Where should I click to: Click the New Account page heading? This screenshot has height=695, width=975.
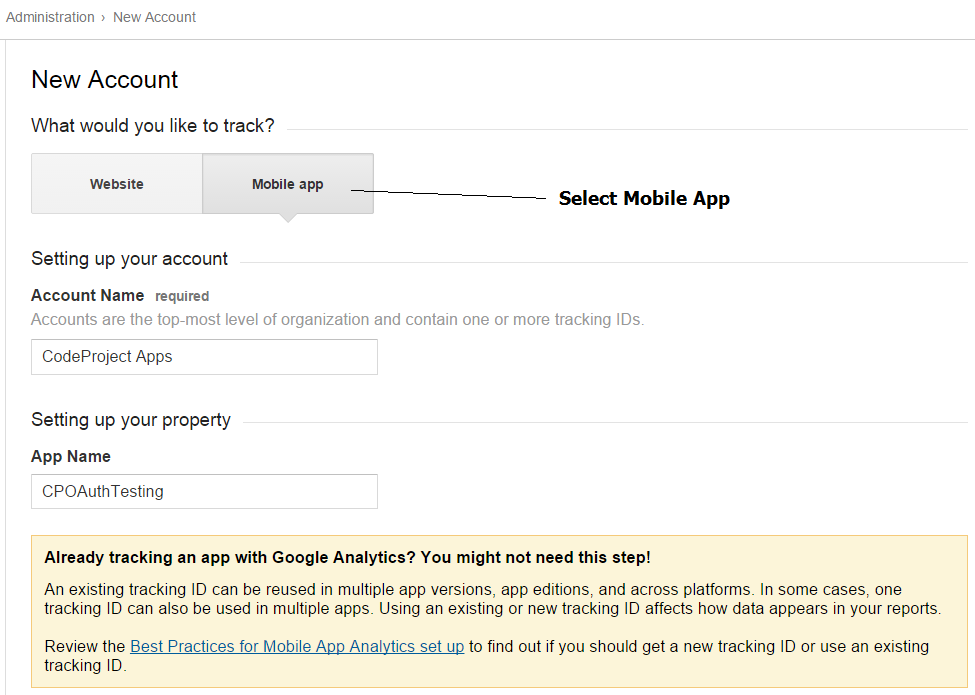coord(104,80)
